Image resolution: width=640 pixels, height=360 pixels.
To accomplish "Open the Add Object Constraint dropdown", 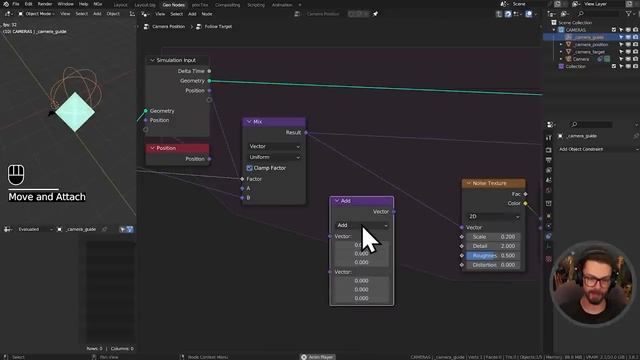I will coord(598,149).
